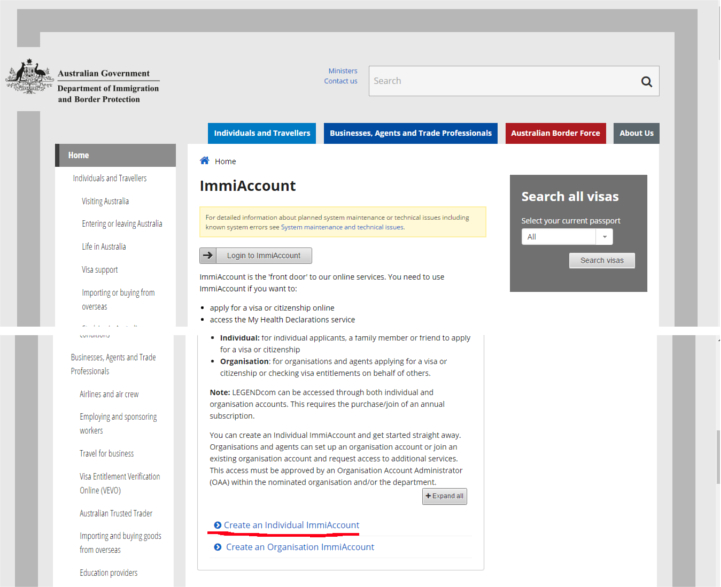Viewport: 721px width, 587px height.
Task: Click the Search all visas heading
Action: 570,197
